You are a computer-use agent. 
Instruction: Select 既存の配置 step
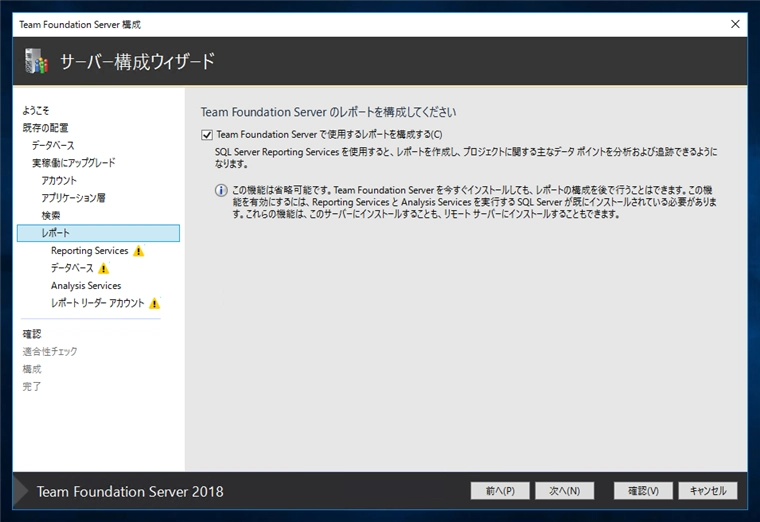tap(46, 128)
